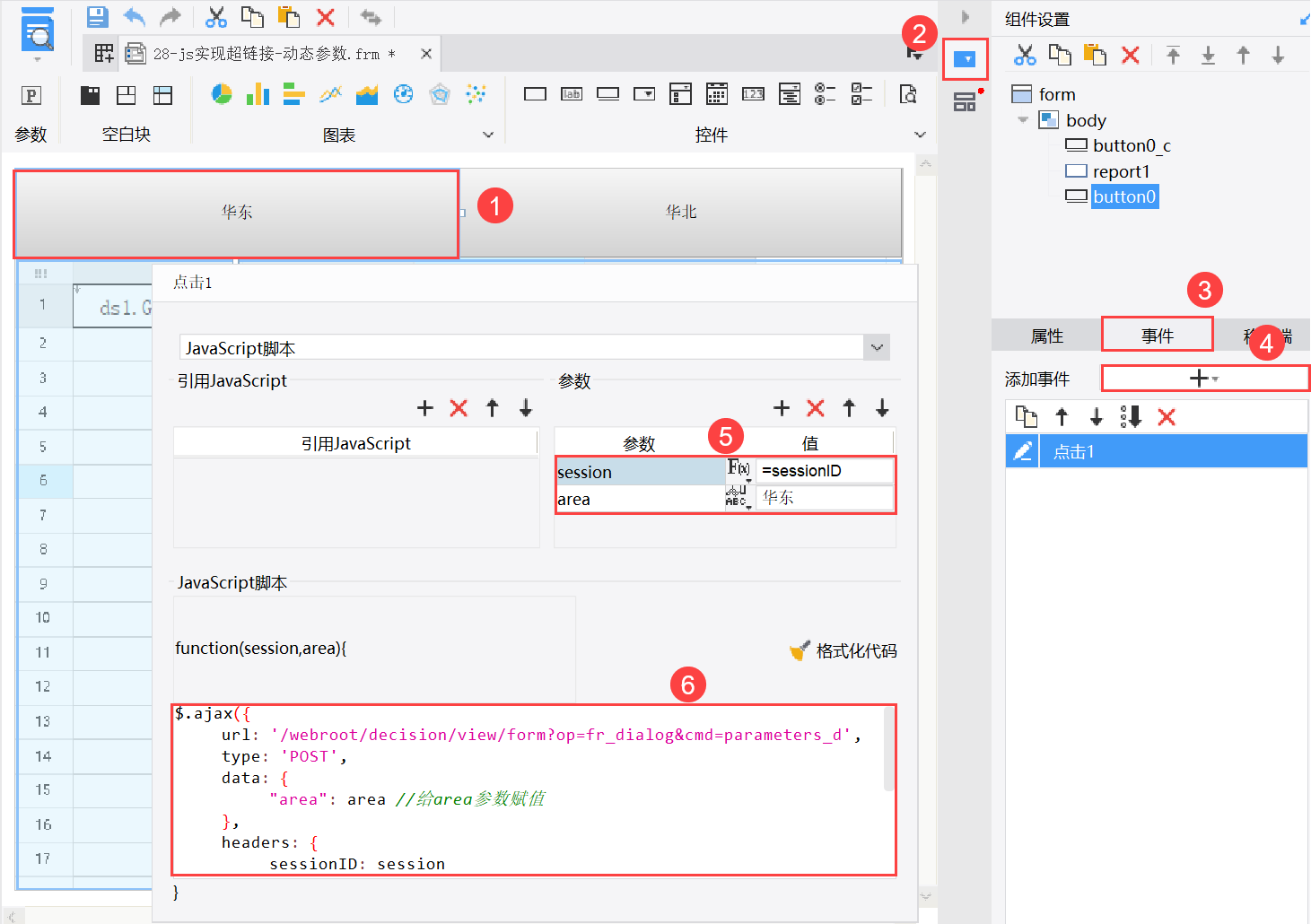Click the 华东 button on canvas
Viewport: 1311px width, 924px height.
[x=237, y=213]
